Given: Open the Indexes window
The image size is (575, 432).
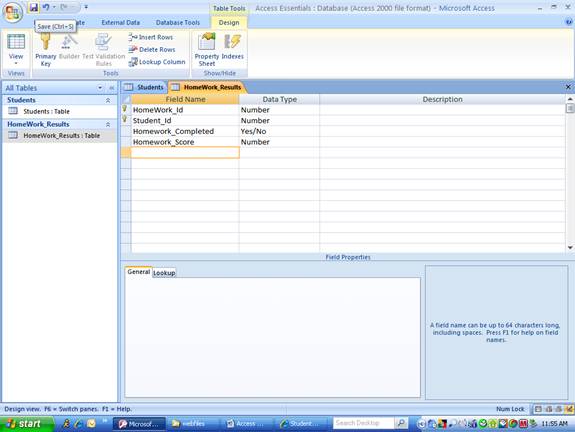Looking at the screenshot, I should pos(232,47).
